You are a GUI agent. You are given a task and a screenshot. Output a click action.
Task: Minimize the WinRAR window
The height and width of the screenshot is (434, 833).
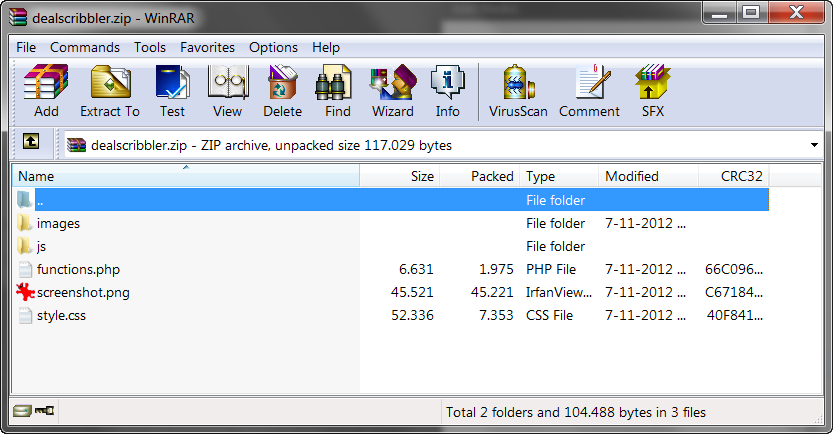click(x=720, y=13)
